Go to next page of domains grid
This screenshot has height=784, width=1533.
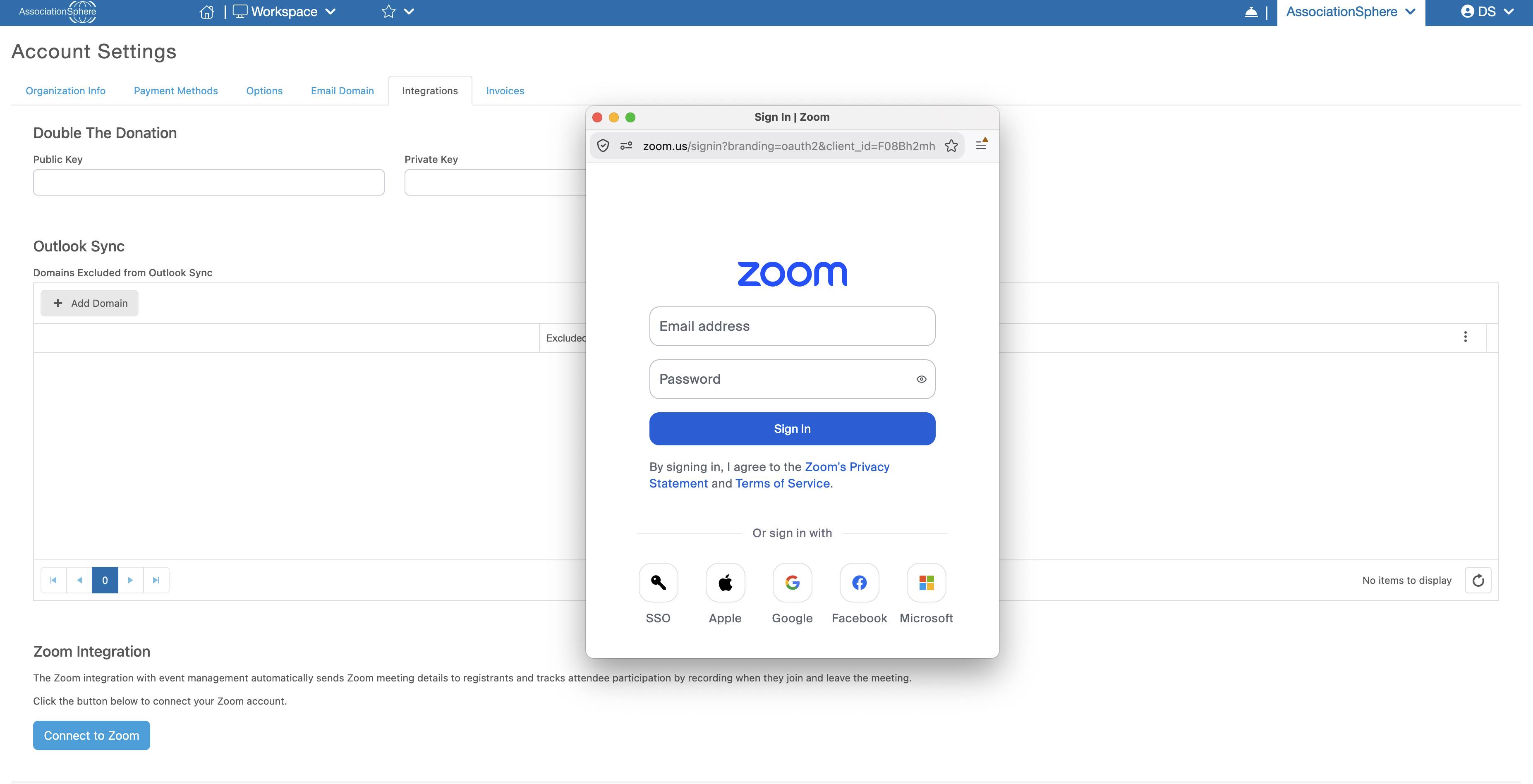click(x=130, y=580)
